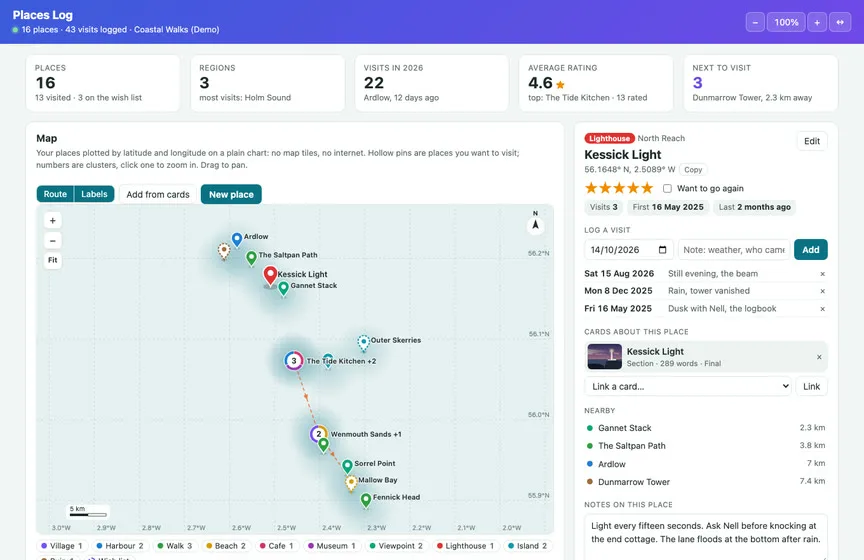Tick the Want to go again checkbox

tap(667, 189)
